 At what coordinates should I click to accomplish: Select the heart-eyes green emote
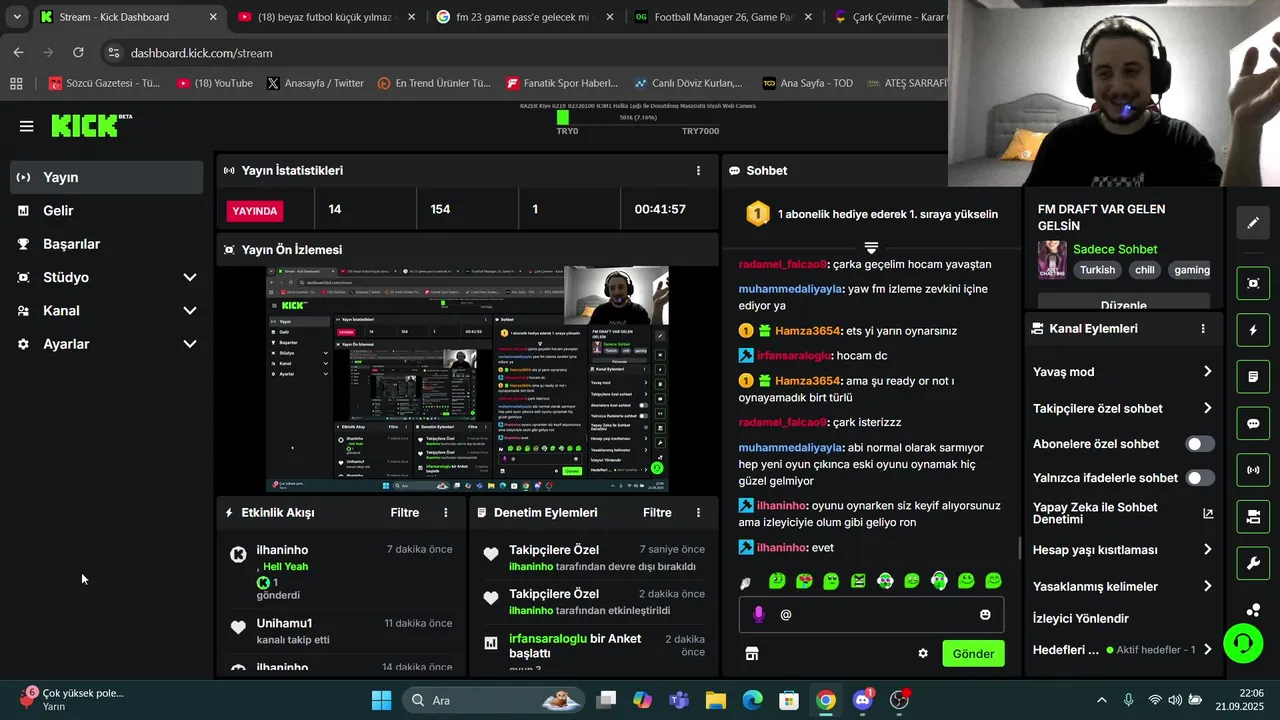coord(804,581)
